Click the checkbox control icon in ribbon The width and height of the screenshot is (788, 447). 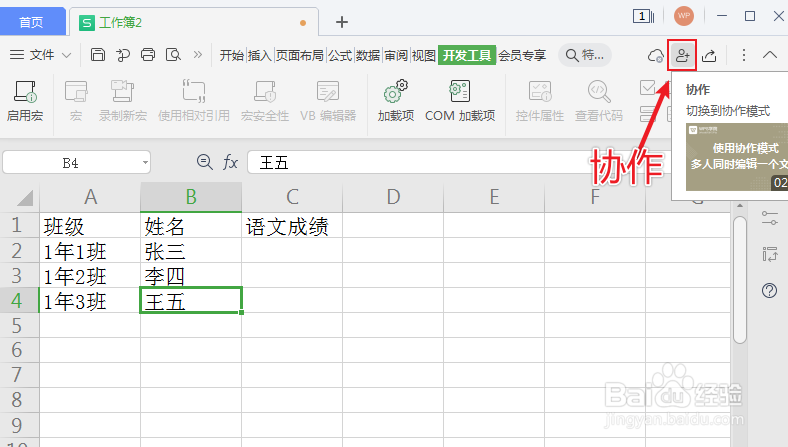point(647,87)
